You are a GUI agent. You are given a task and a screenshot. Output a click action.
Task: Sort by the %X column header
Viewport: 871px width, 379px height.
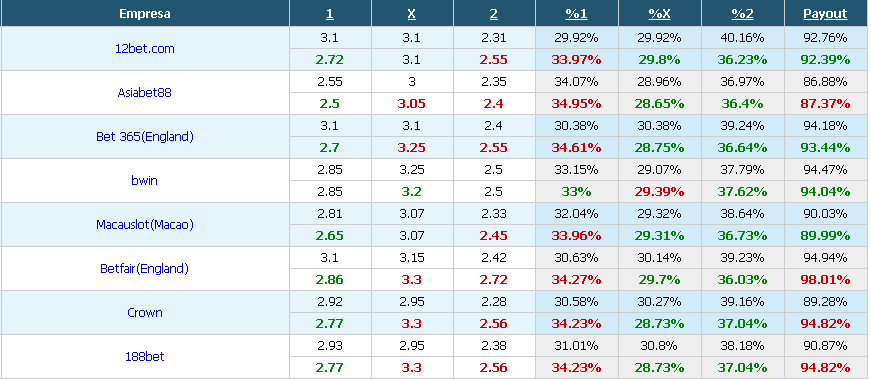(x=659, y=14)
